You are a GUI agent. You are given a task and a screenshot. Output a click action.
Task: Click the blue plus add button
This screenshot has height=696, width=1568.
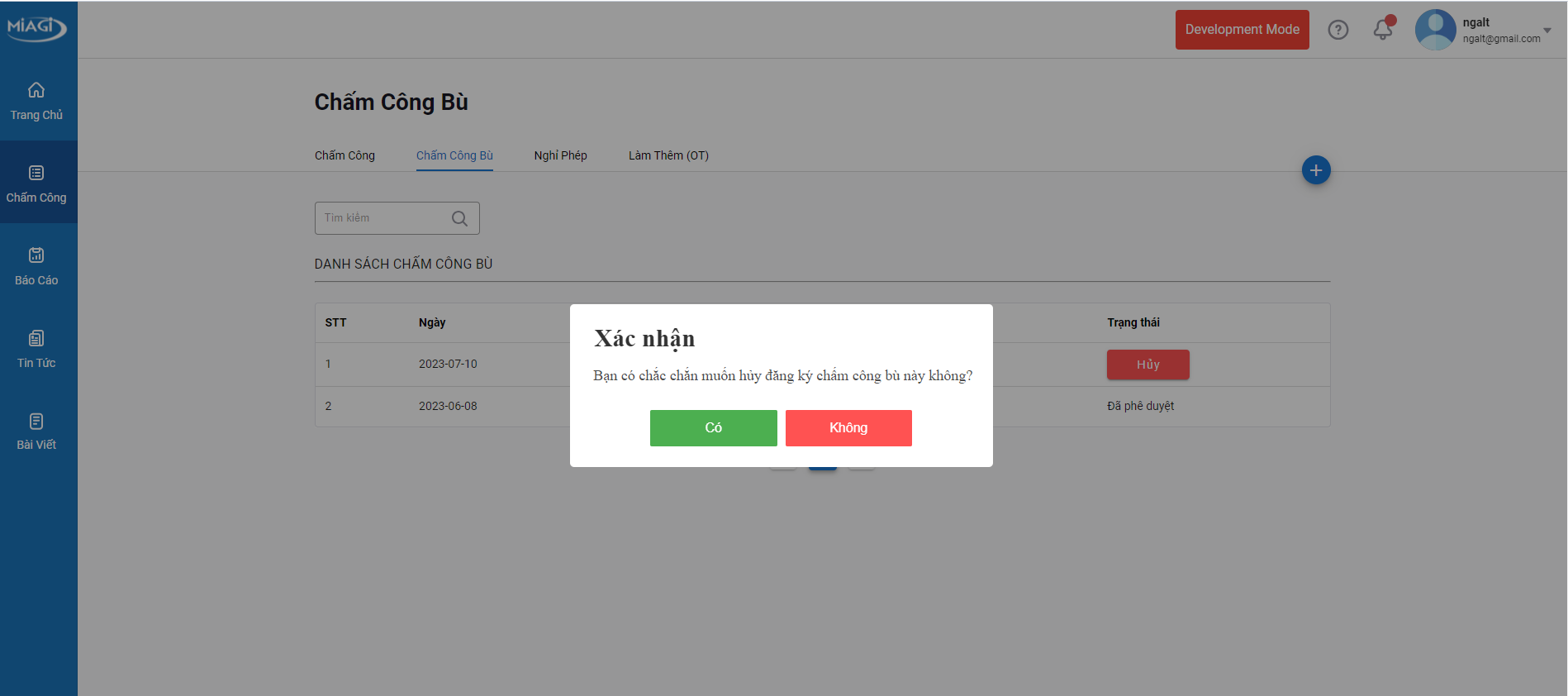pyautogui.click(x=1315, y=170)
